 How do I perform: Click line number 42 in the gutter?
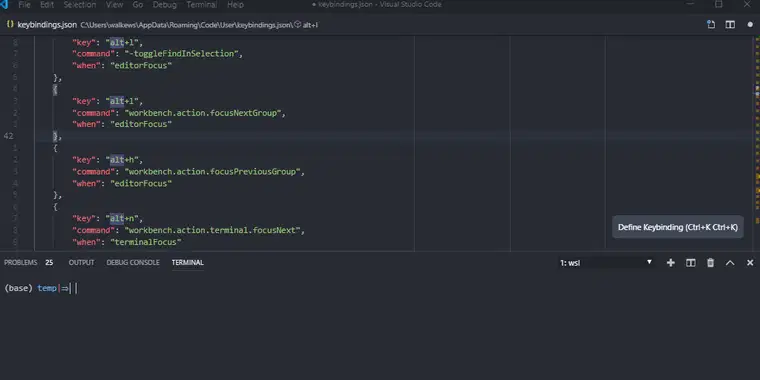tap(9, 136)
